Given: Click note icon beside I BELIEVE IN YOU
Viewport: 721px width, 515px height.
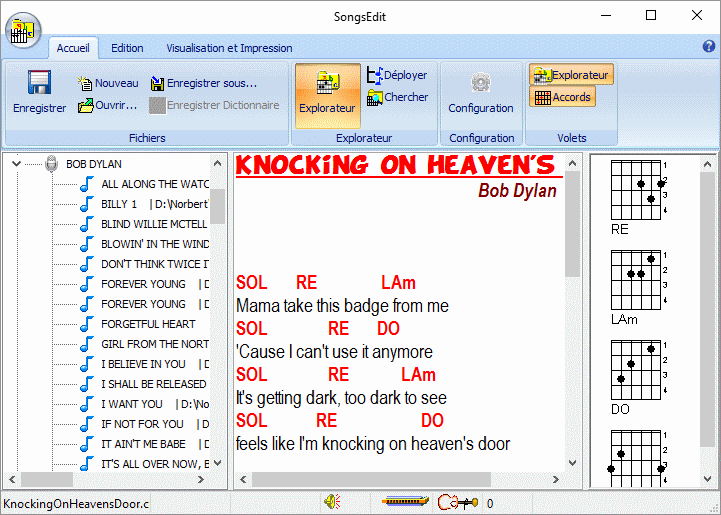Looking at the screenshot, I should [x=86, y=364].
